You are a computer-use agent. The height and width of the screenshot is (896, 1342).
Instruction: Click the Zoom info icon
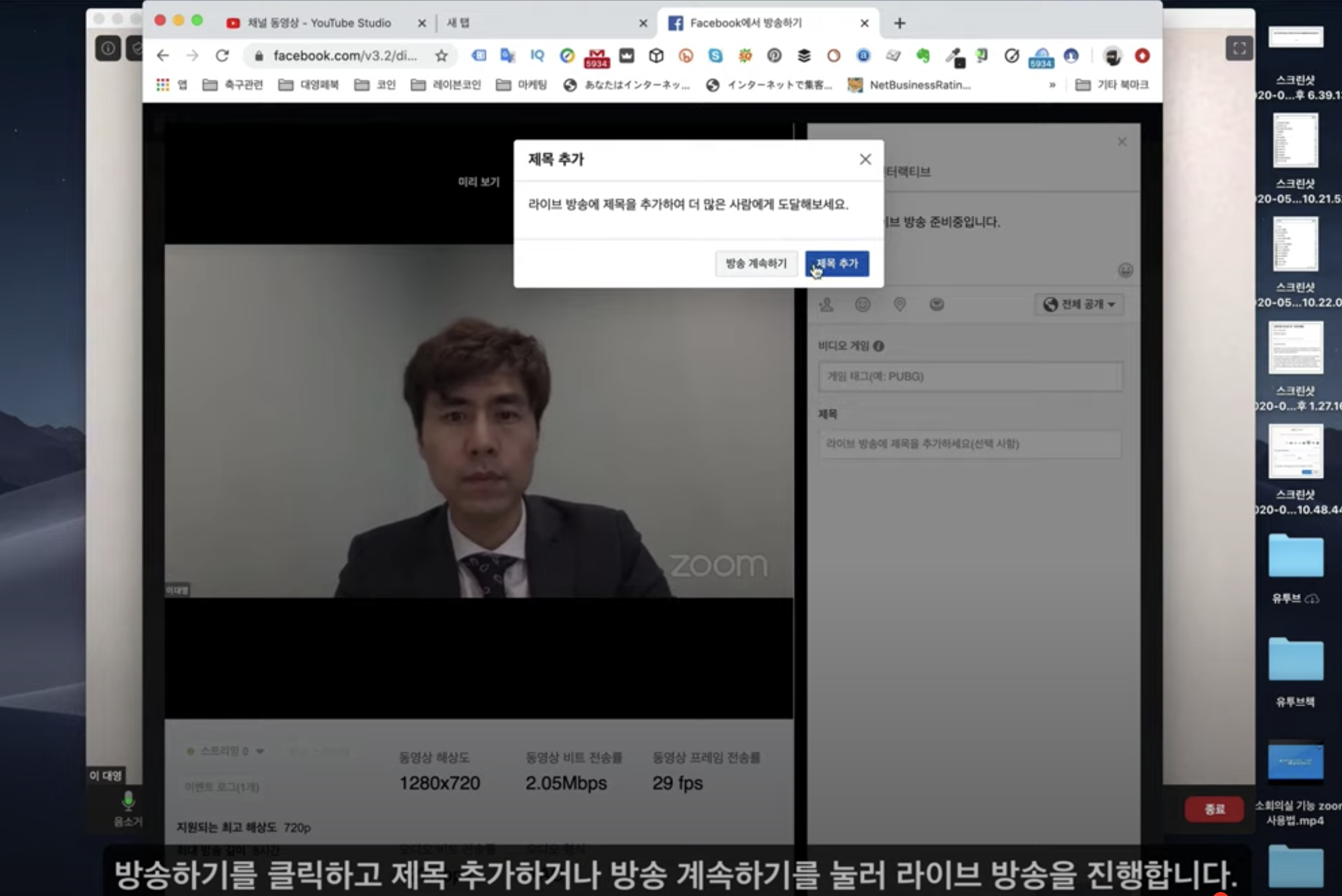108,48
